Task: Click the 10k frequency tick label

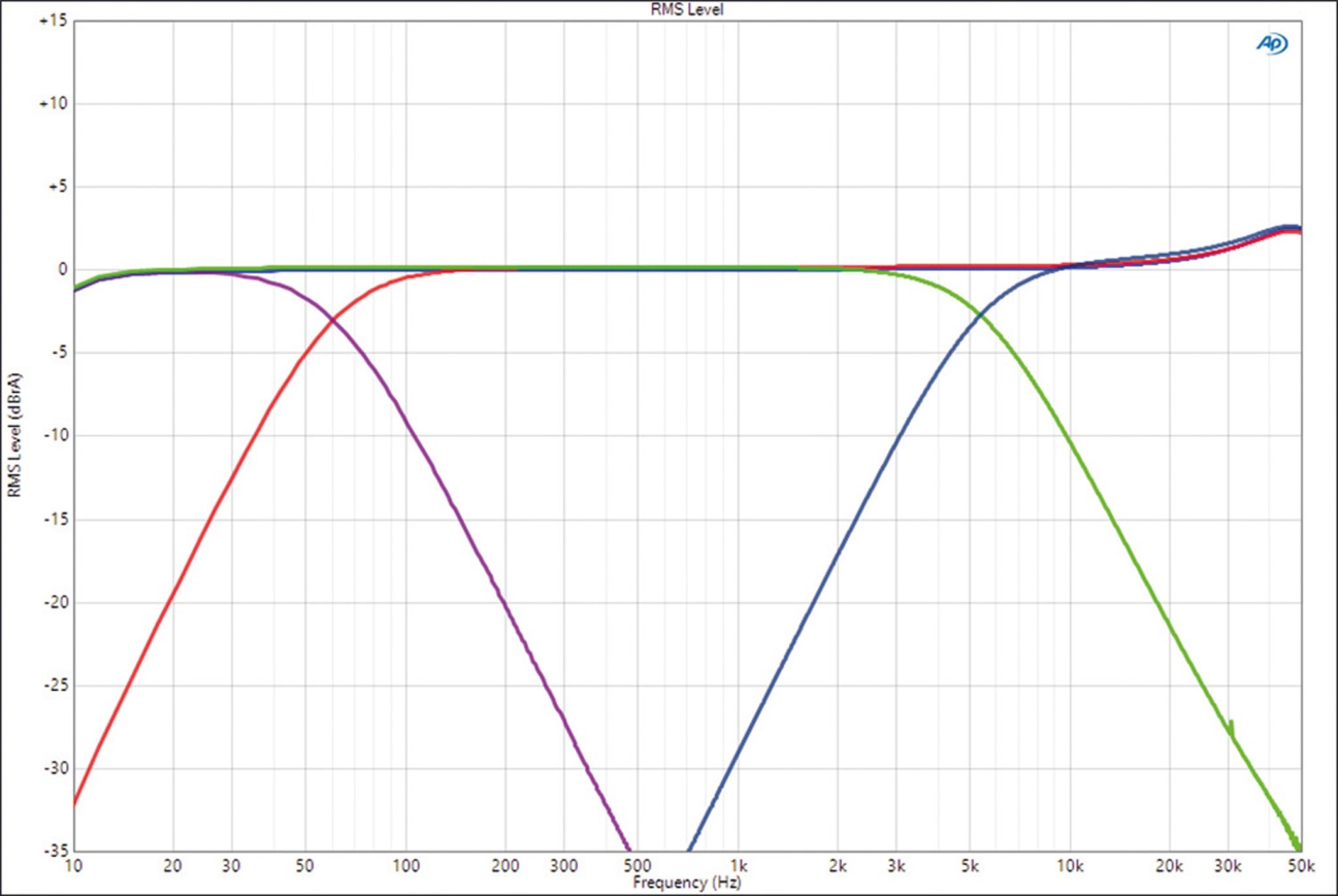Action: click(1070, 866)
